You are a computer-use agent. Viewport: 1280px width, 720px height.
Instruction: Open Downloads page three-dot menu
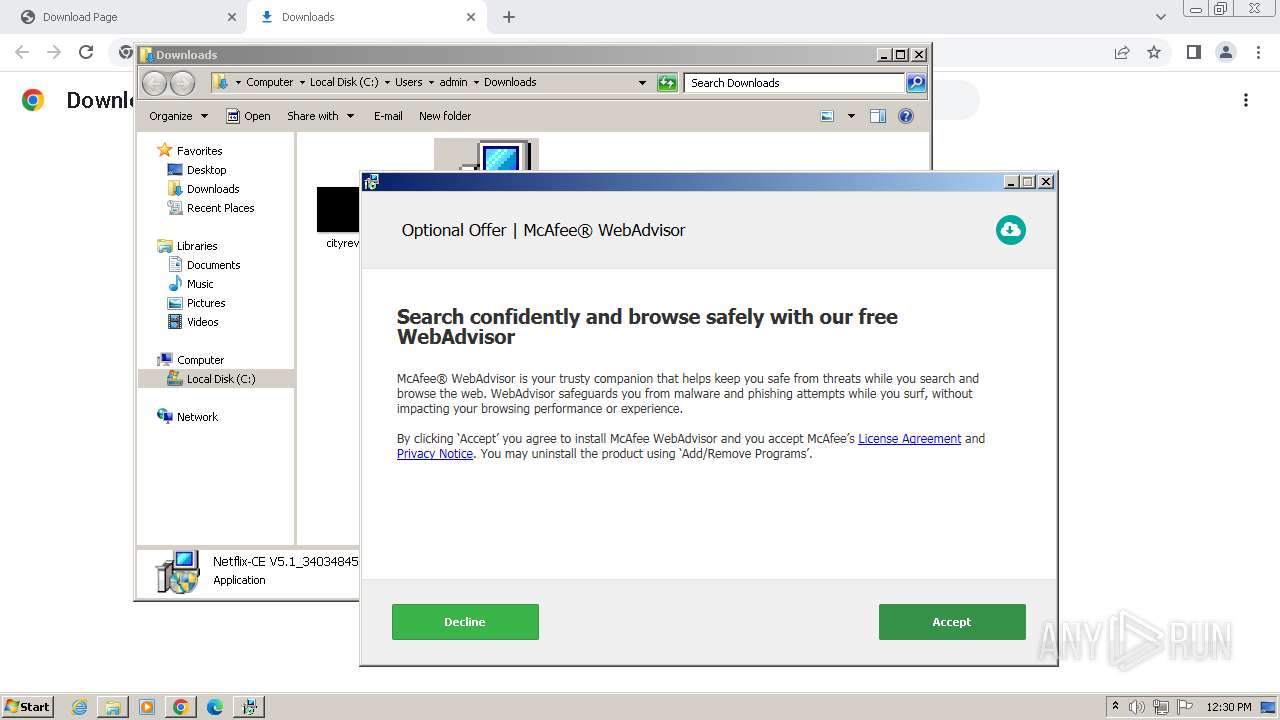(1246, 100)
